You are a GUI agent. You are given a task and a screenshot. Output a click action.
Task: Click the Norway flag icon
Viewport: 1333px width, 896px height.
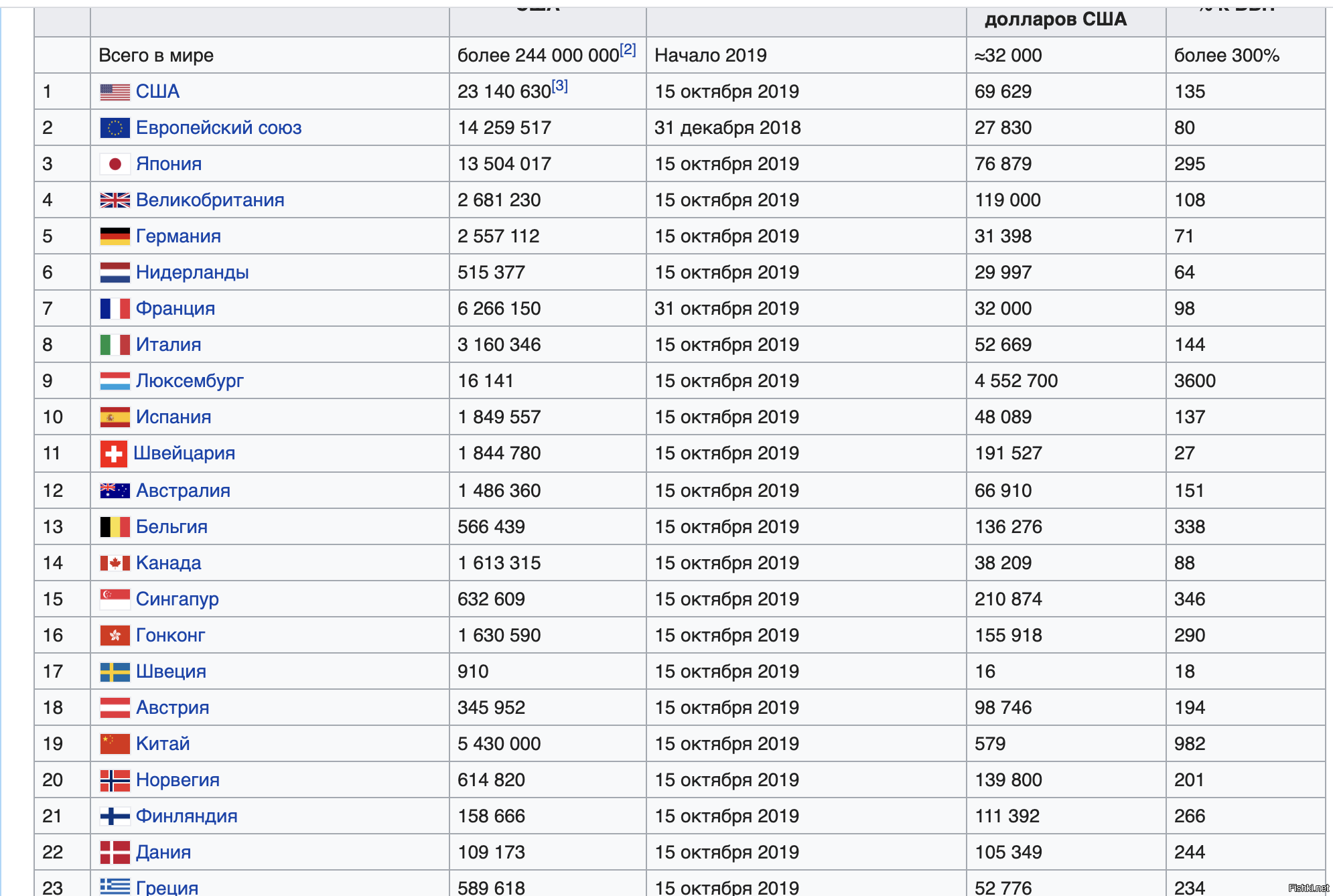tap(115, 780)
